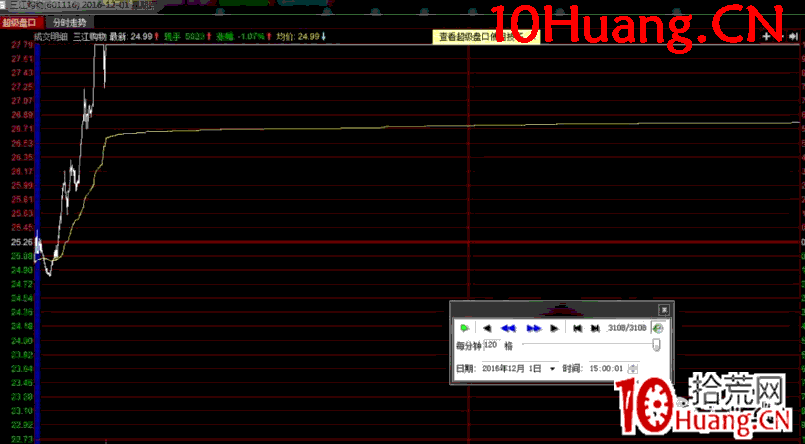Screen dimensions: 805x444
Task: Switch to the 超级盘口 tab
Action: (19, 23)
